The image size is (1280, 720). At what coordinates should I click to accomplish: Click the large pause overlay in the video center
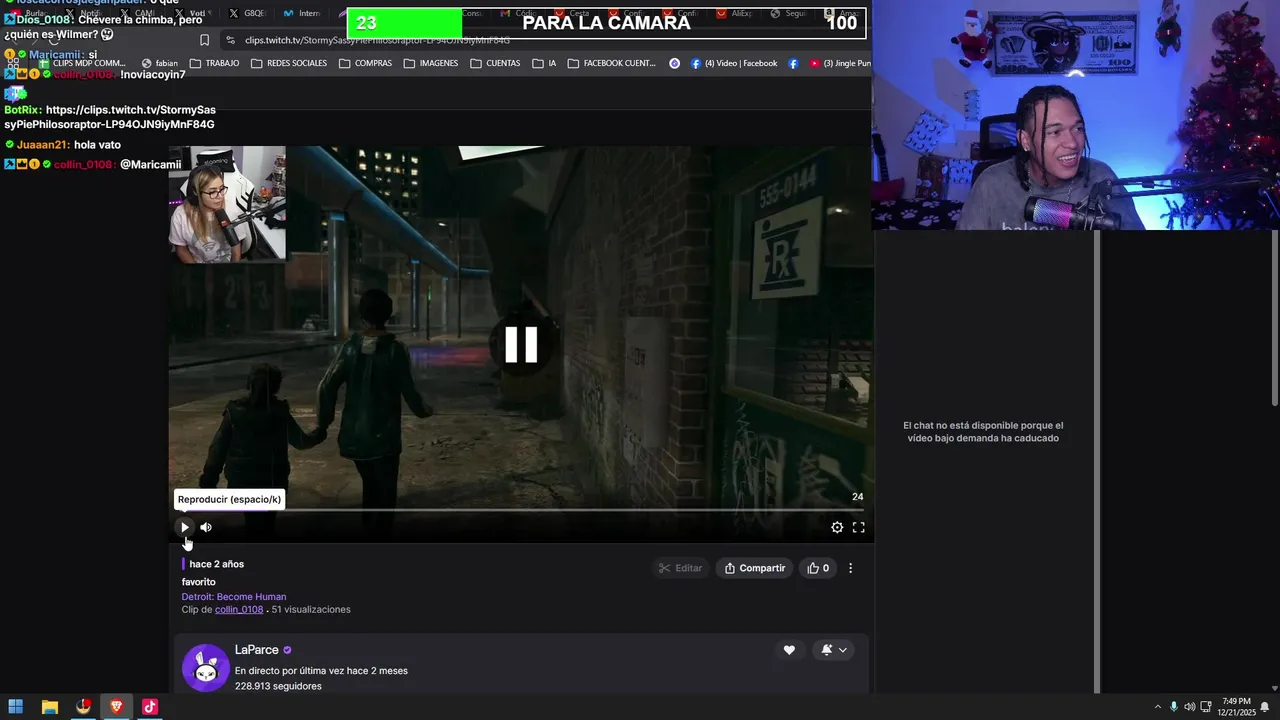521,344
